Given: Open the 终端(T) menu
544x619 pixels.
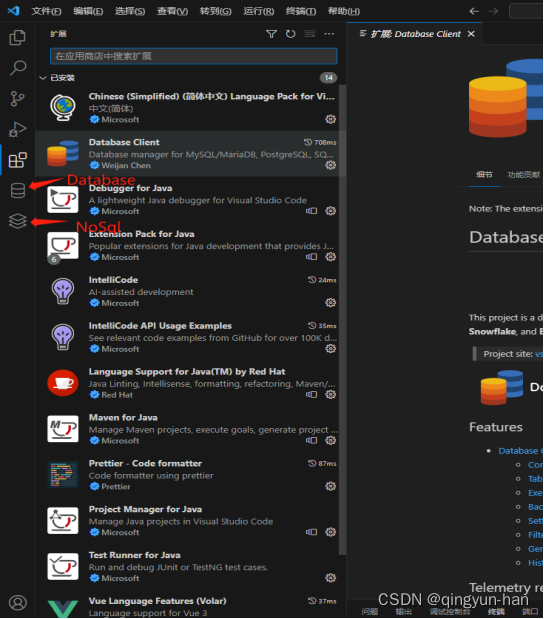Looking at the screenshot, I should coord(301,11).
